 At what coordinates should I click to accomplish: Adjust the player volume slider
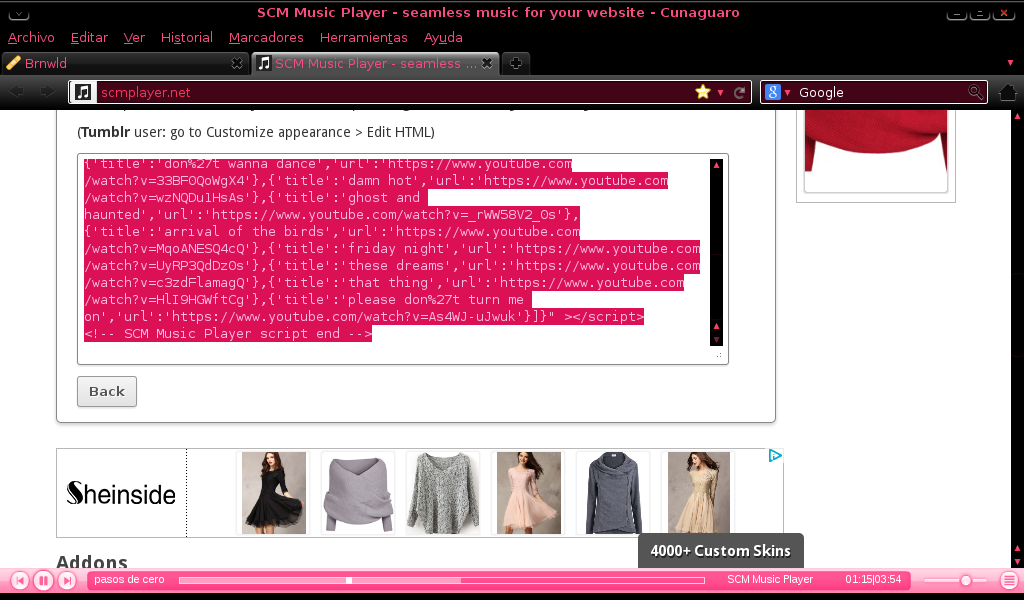[955, 580]
